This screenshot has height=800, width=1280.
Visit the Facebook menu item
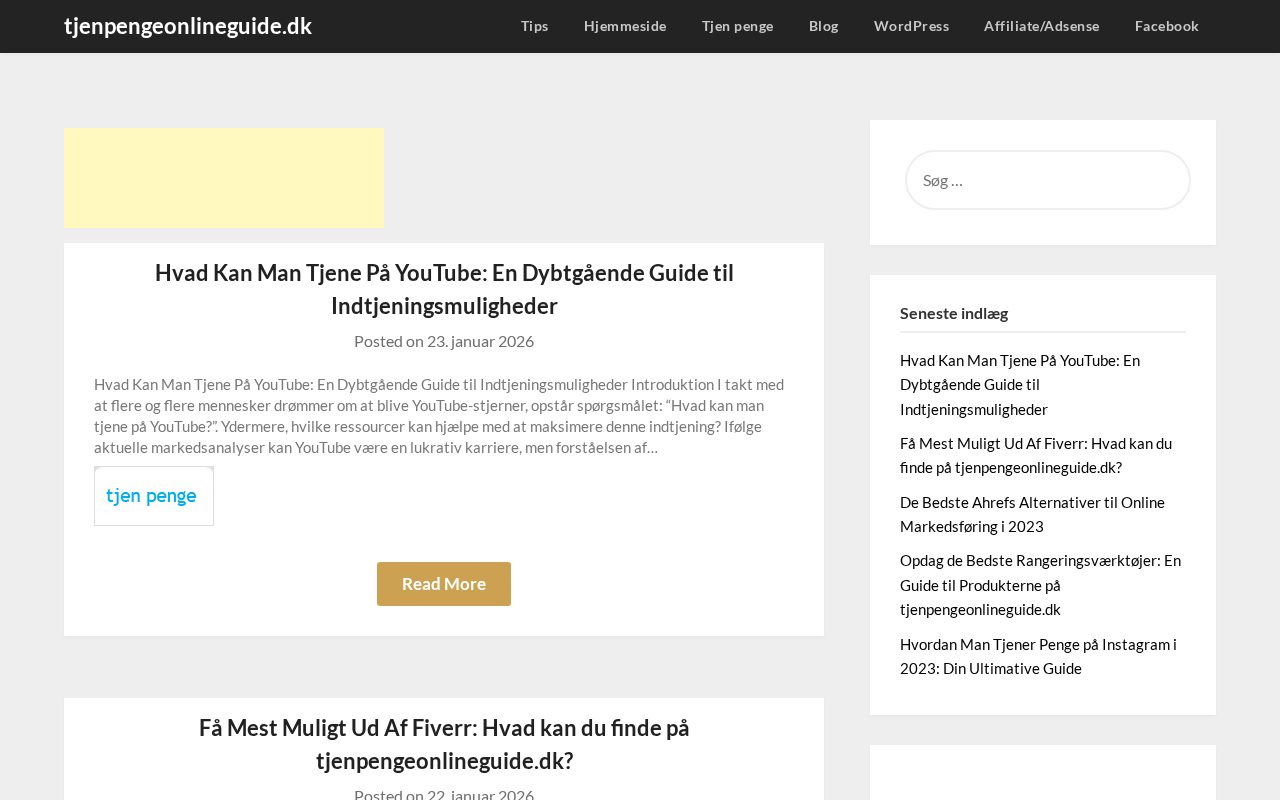pos(1167,26)
